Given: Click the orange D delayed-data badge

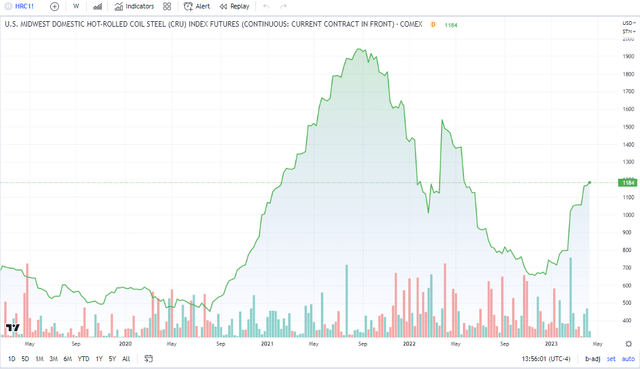Looking at the screenshot, I should 433,25.
